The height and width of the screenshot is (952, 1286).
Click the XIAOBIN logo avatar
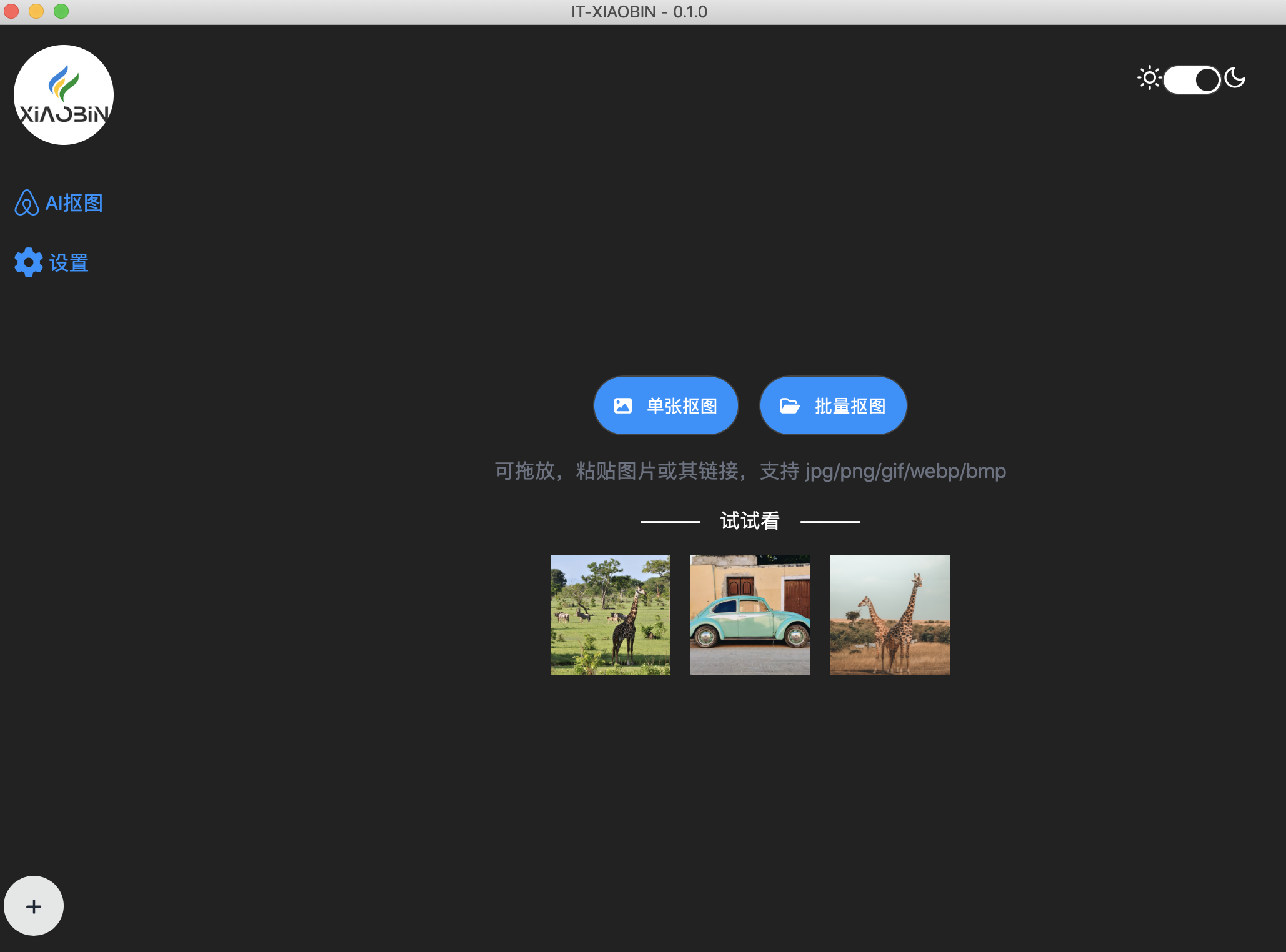(64, 95)
